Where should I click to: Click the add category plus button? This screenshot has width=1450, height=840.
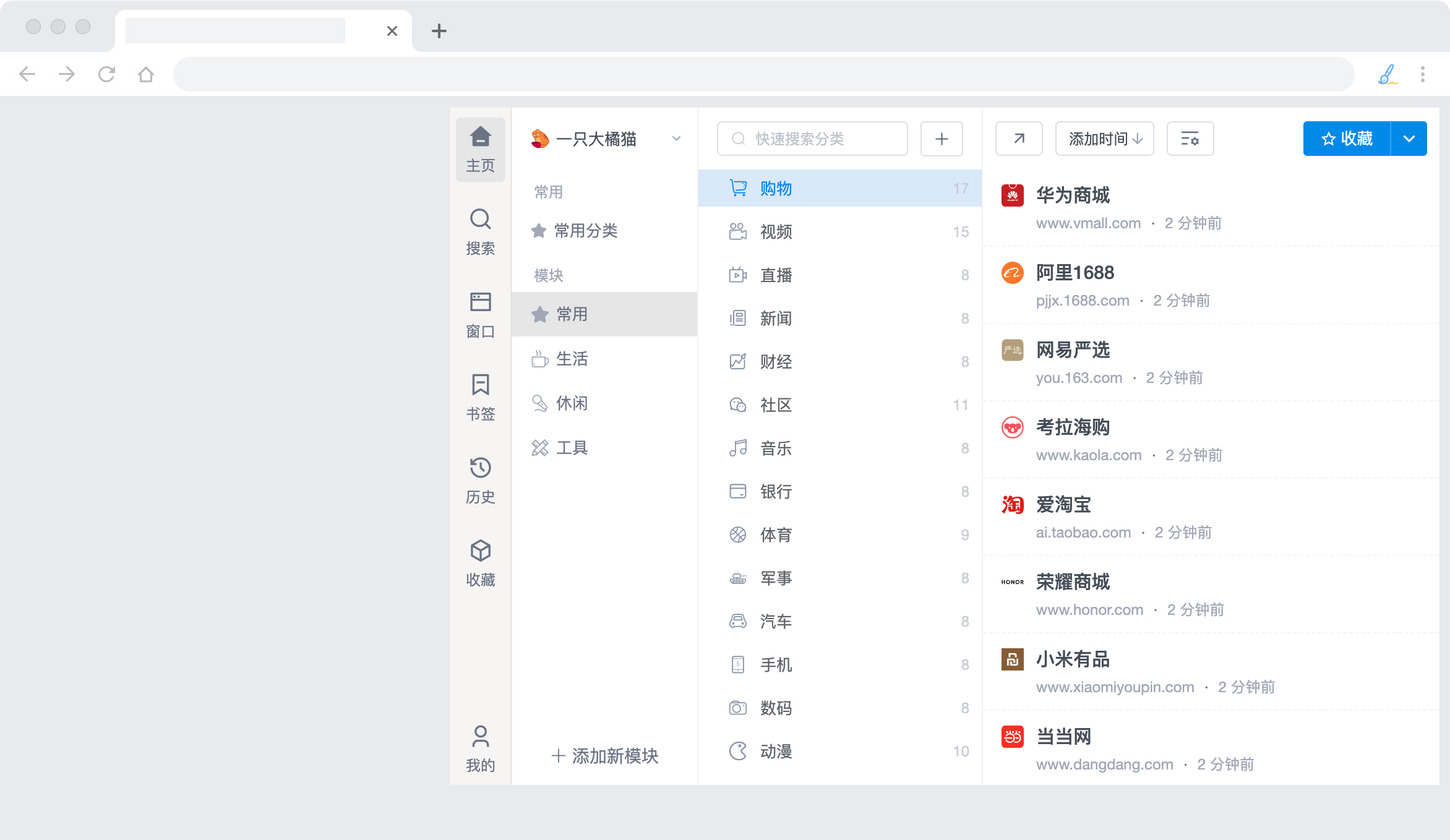coord(942,139)
